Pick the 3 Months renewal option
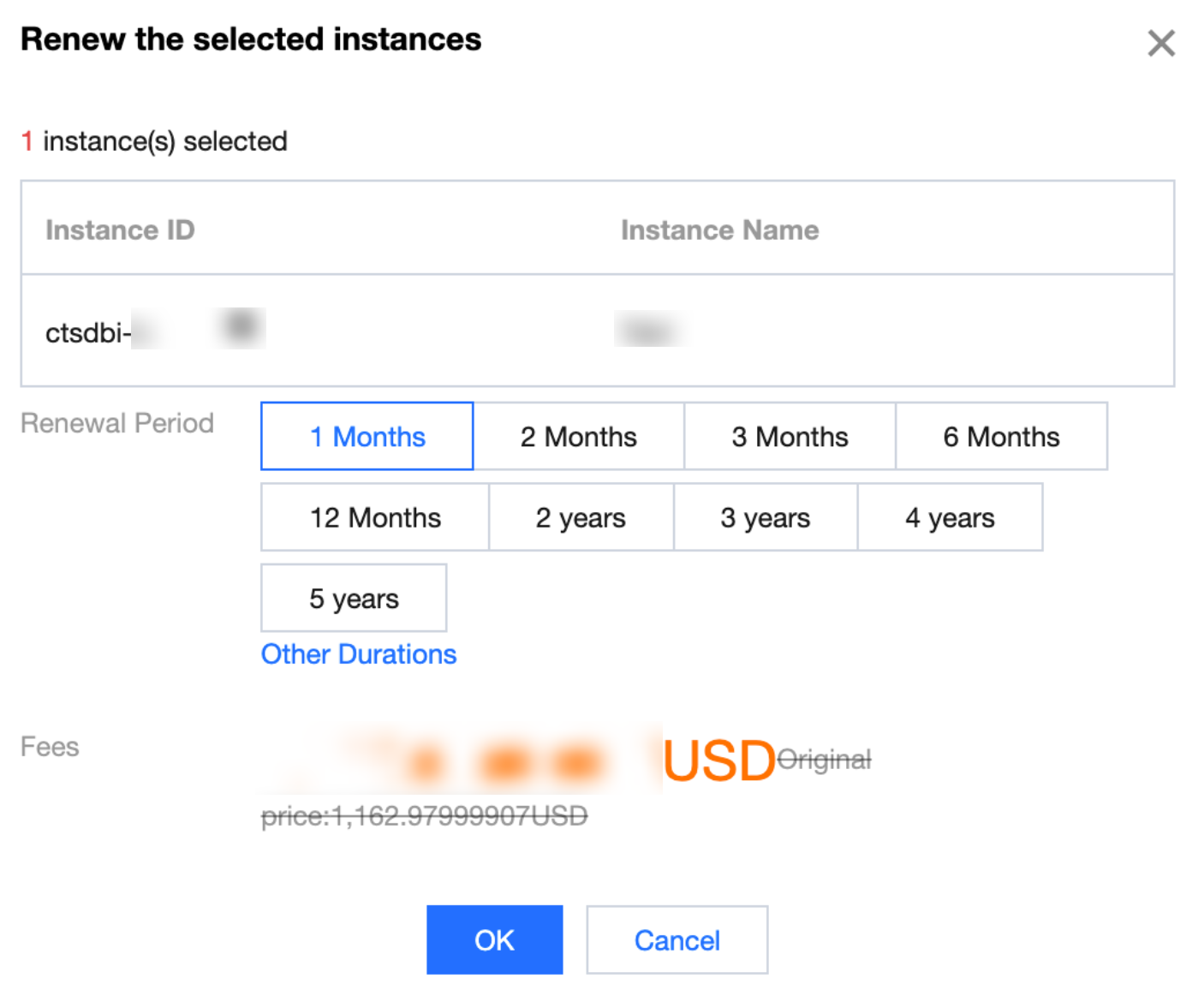Screen dimensions: 1204x990 [790, 437]
